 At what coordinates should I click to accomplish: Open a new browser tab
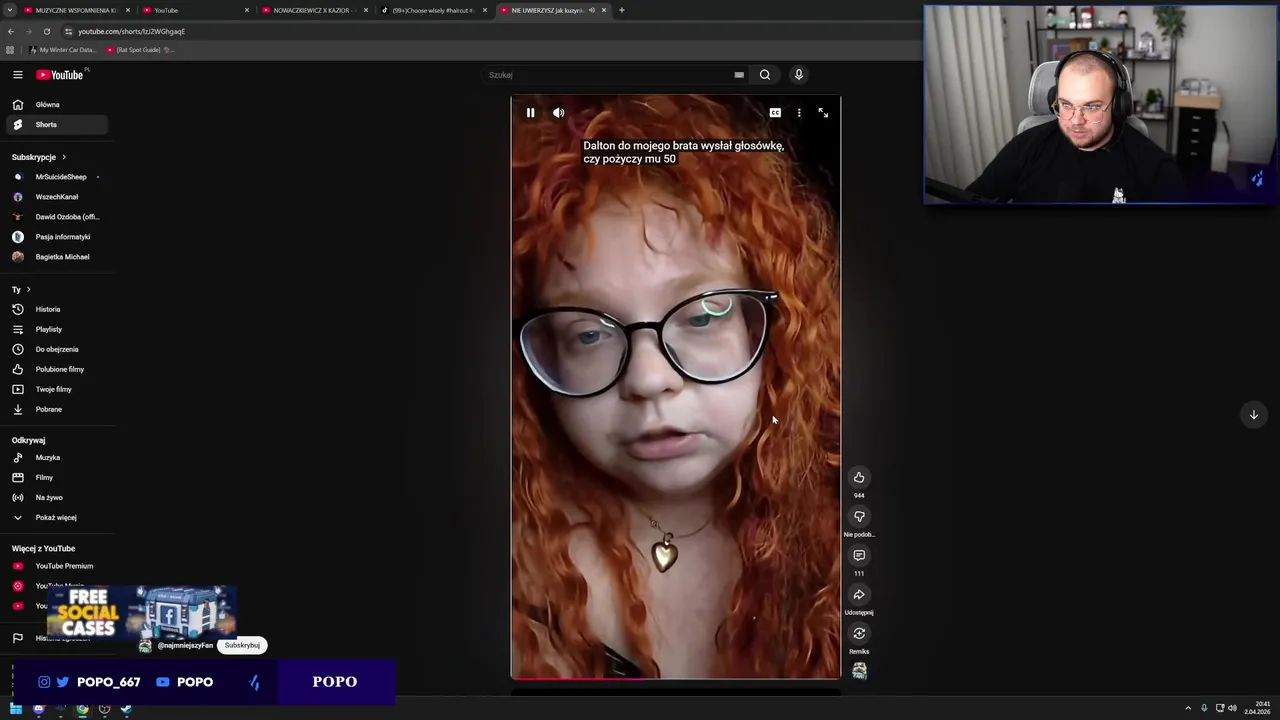tap(621, 10)
